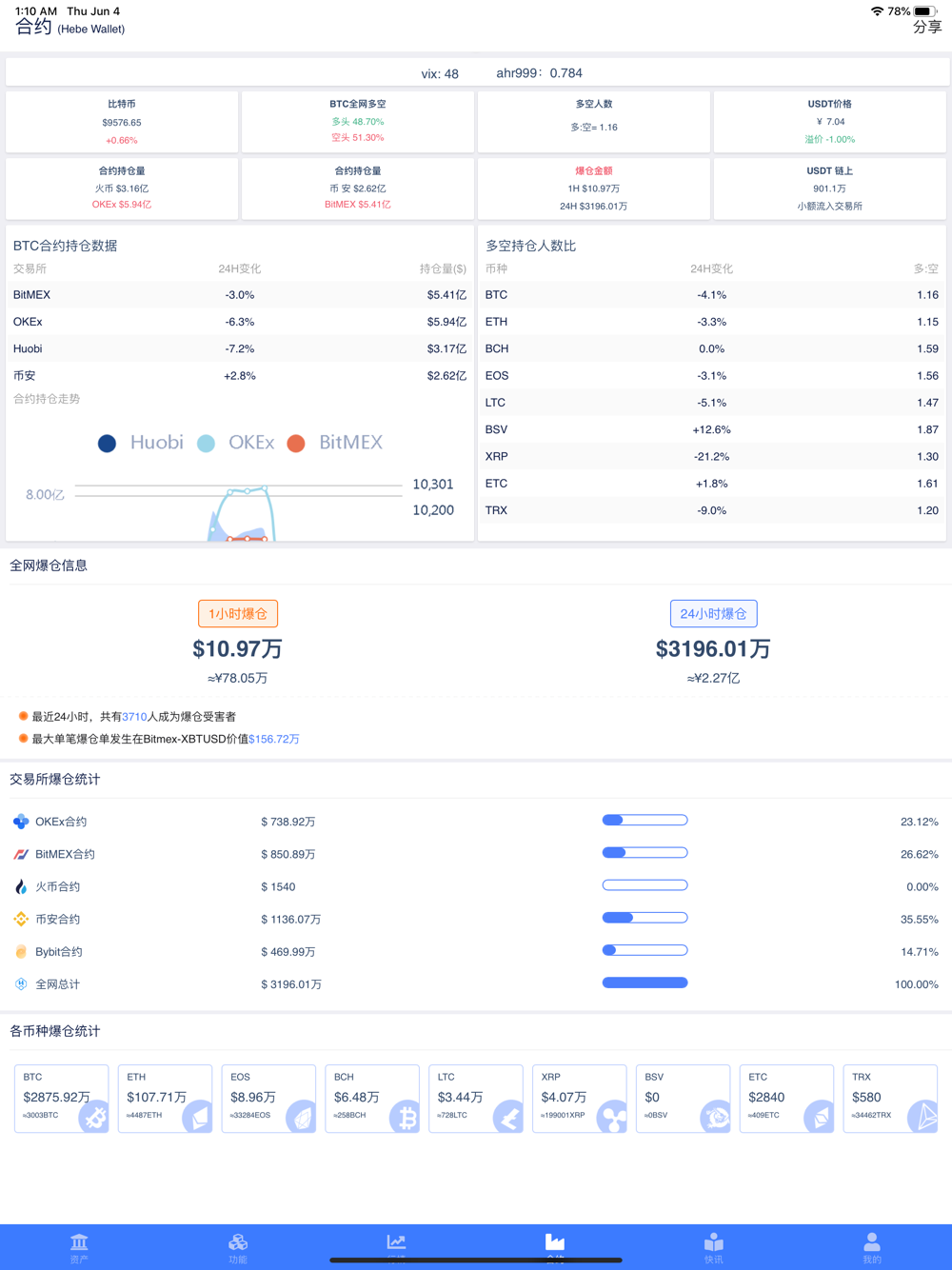Image resolution: width=952 pixels, height=1270 pixels.
Task: Go to the 我的 profile tab
Action: coord(872,1246)
